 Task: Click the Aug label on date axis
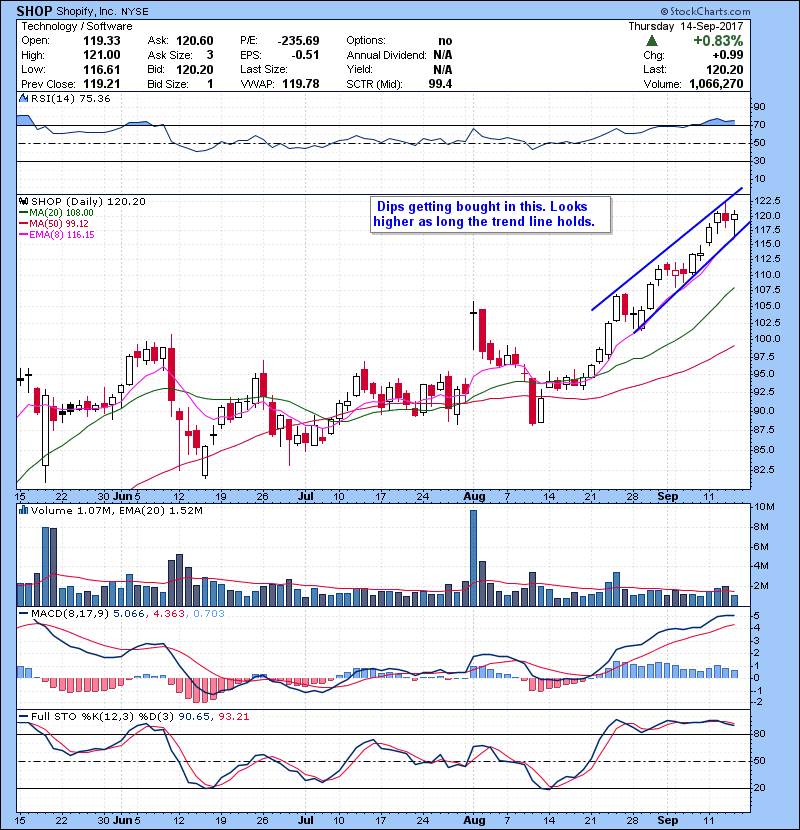473,495
